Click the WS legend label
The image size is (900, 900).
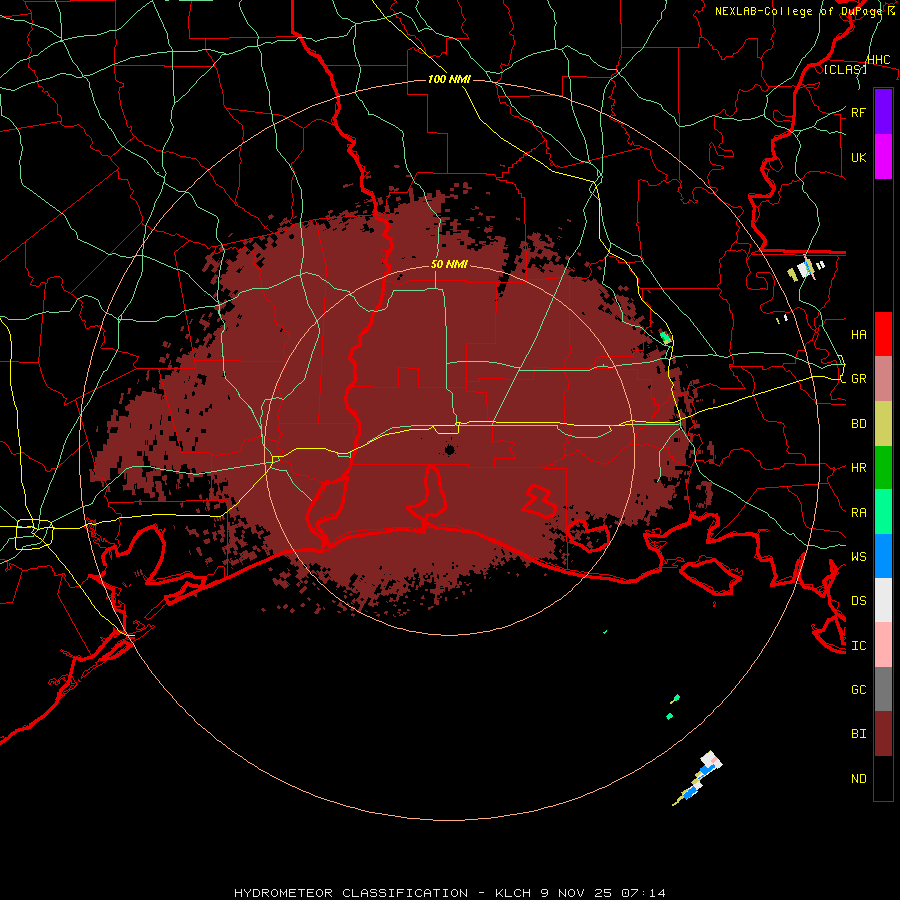click(858, 557)
